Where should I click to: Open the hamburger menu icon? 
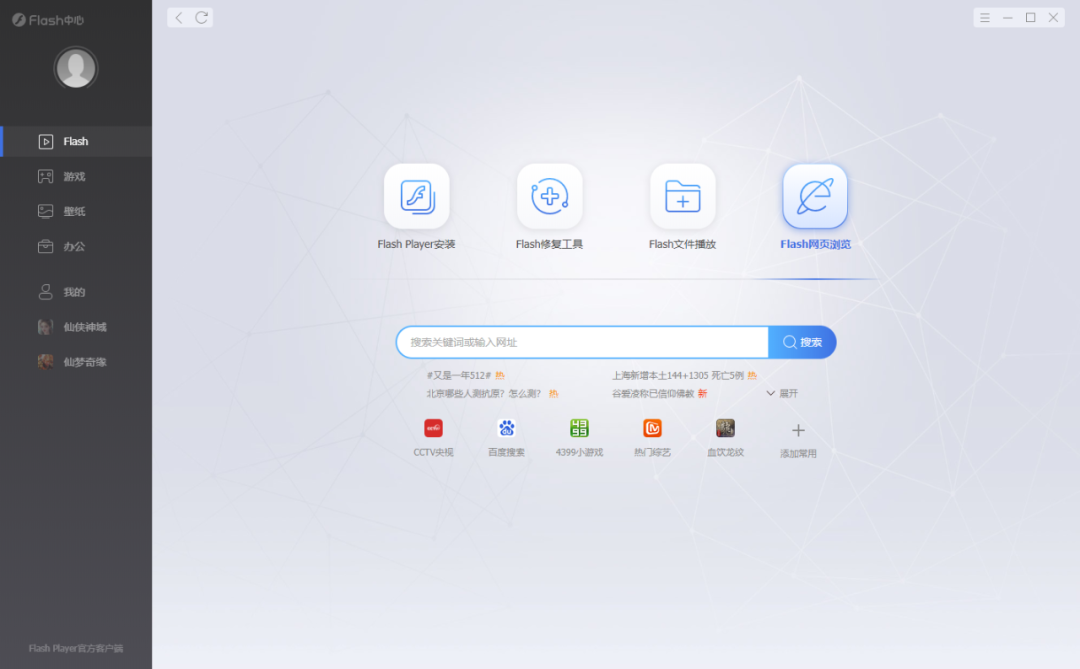pos(985,18)
